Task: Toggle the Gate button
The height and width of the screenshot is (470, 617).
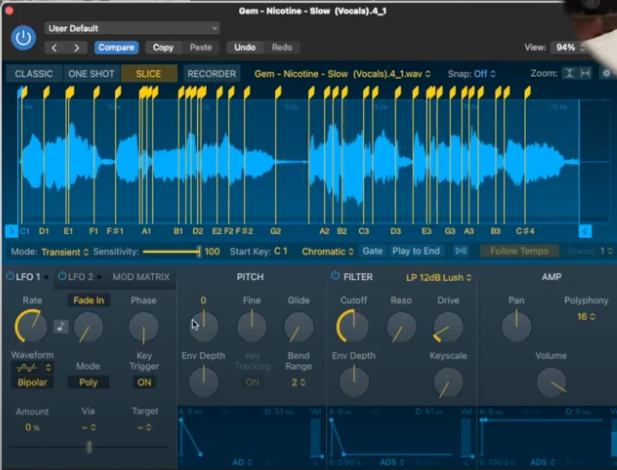Action: pos(372,251)
